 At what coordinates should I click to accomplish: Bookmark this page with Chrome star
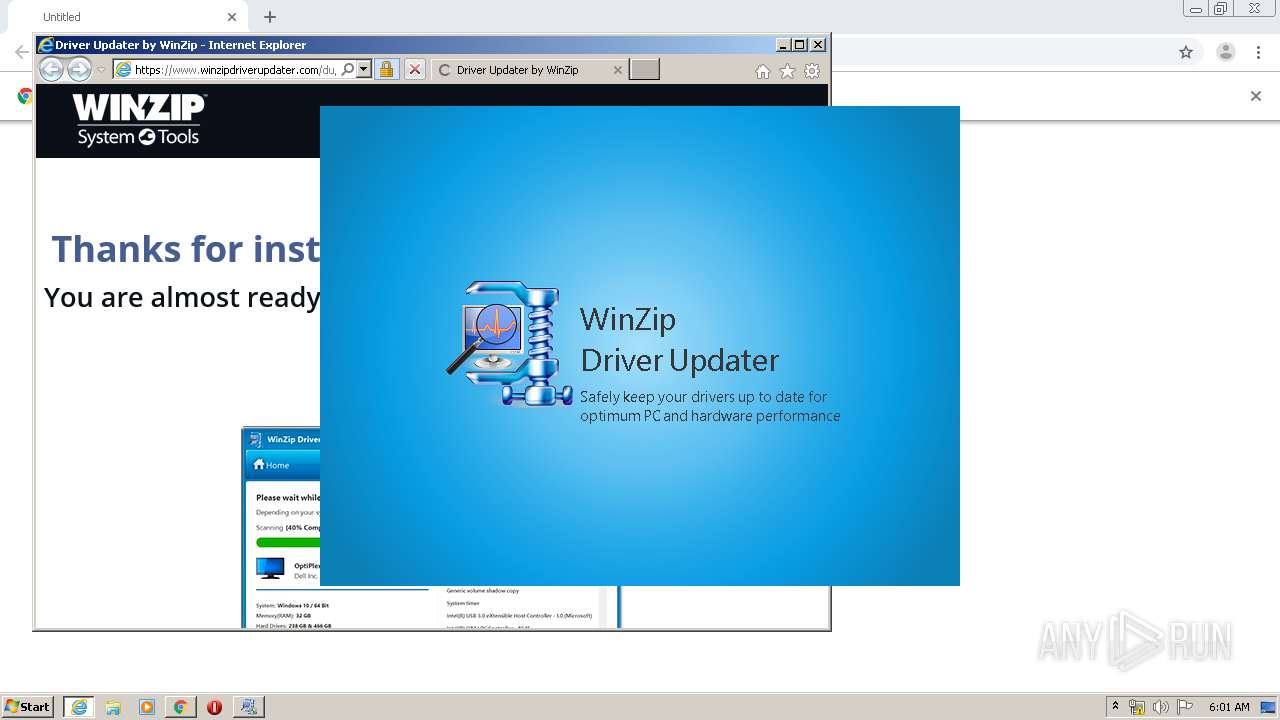[x=1186, y=52]
